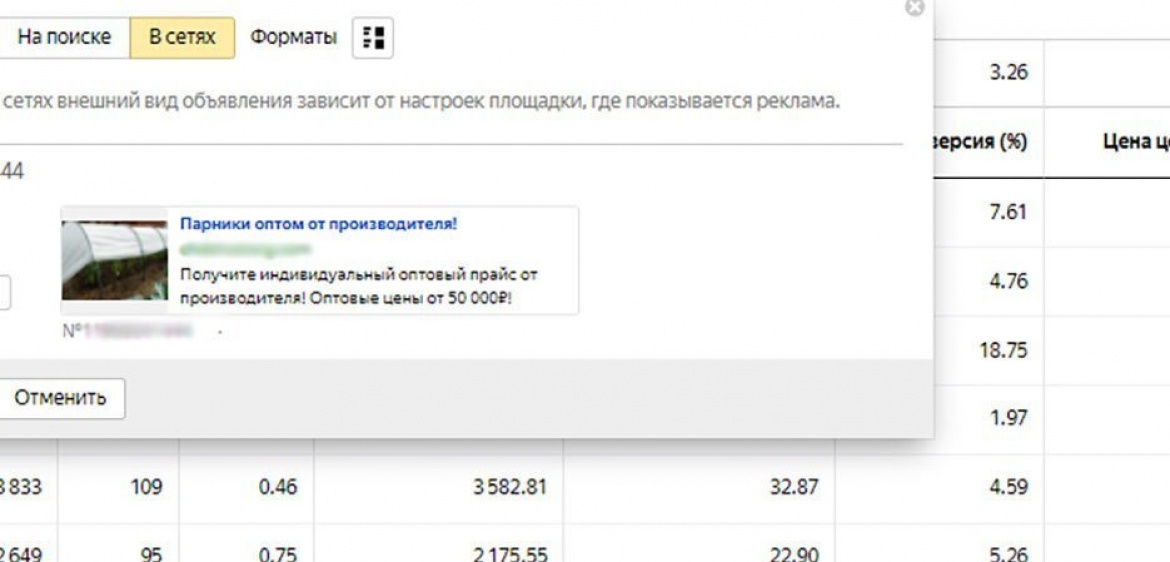This screenshot has height=562, width=1170.
Task: Select the 'В сетях' tab
Action: [x=182, y=37]
